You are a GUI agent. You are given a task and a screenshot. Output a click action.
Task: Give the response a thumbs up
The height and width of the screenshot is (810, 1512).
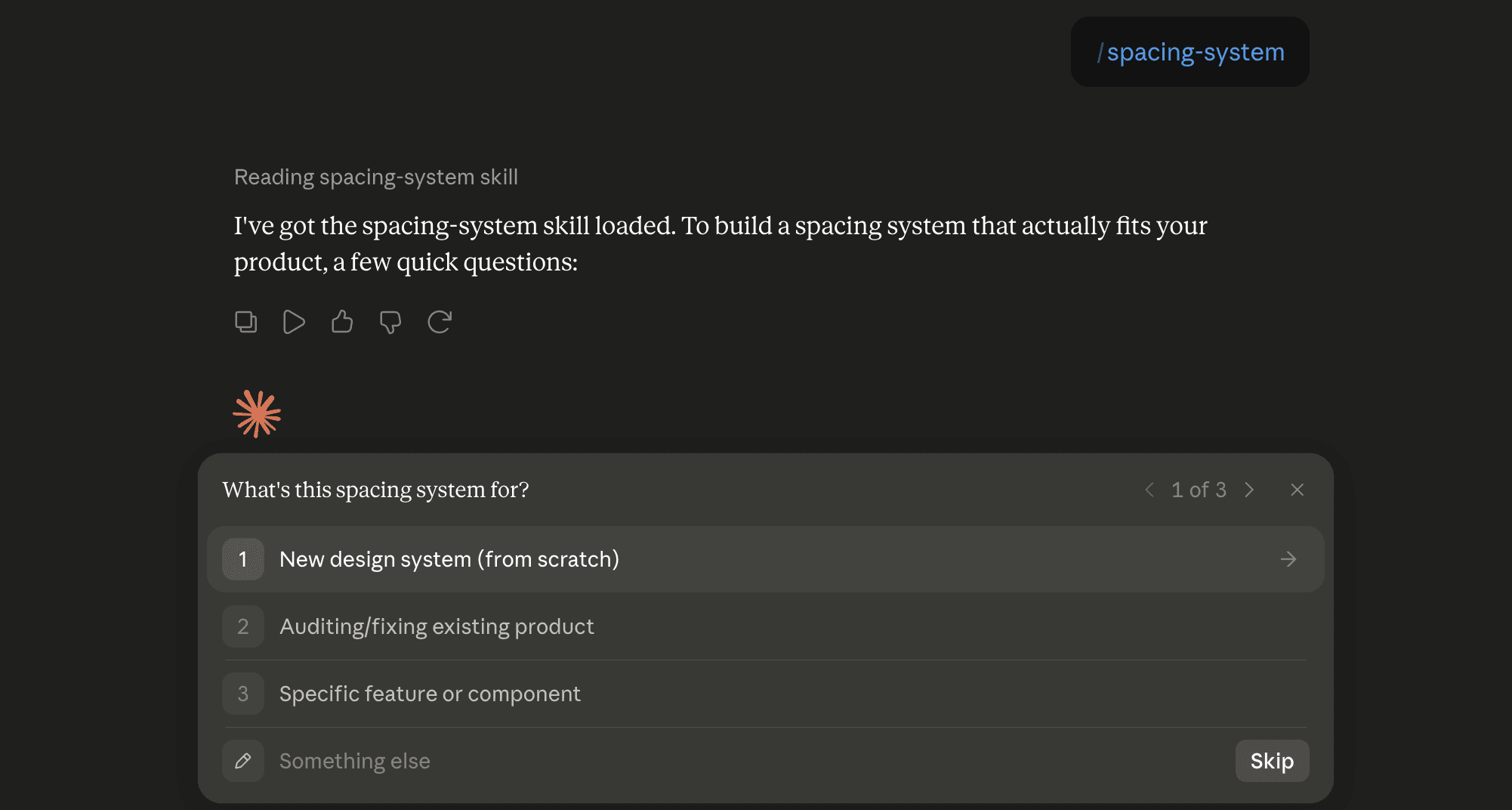coord(342,322)
